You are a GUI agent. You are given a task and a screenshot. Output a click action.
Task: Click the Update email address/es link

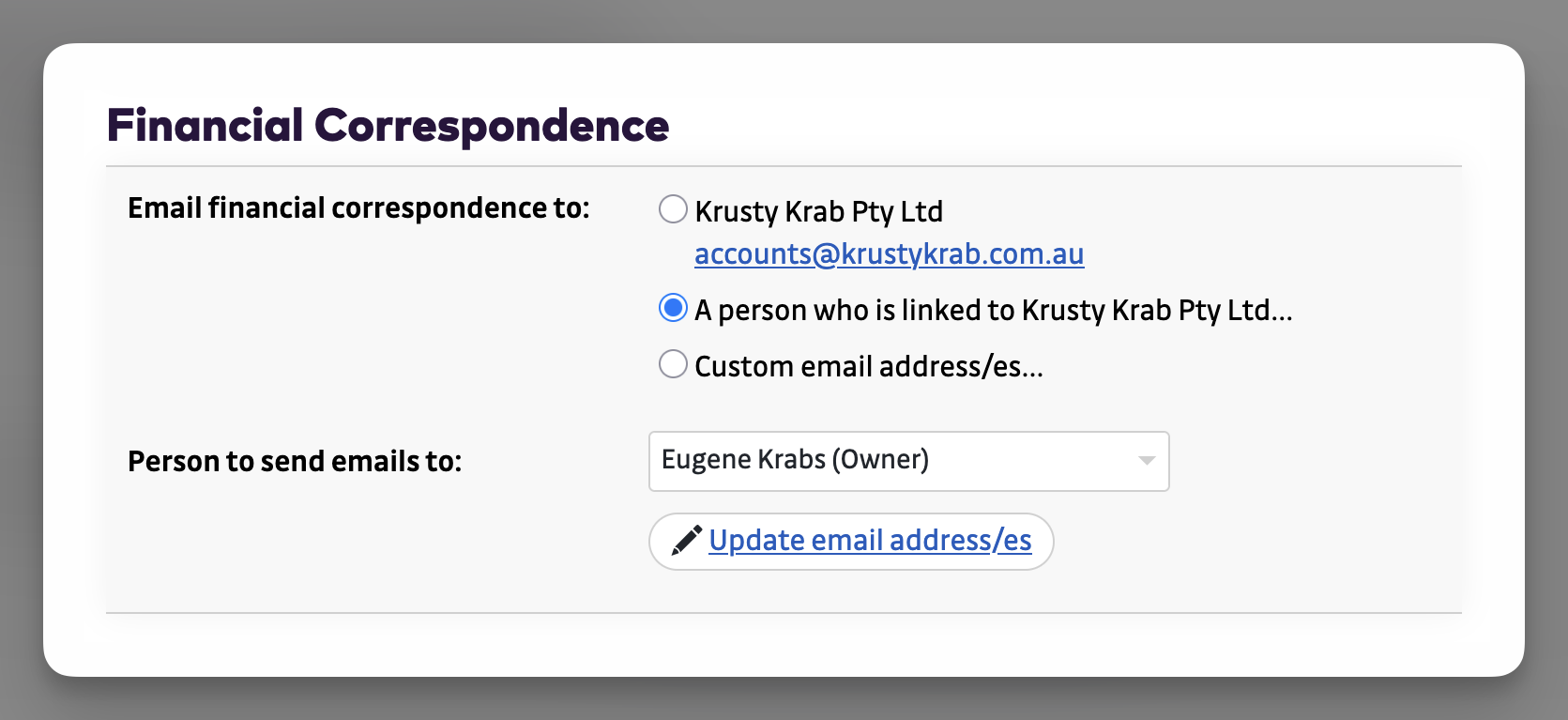(870, 541)
